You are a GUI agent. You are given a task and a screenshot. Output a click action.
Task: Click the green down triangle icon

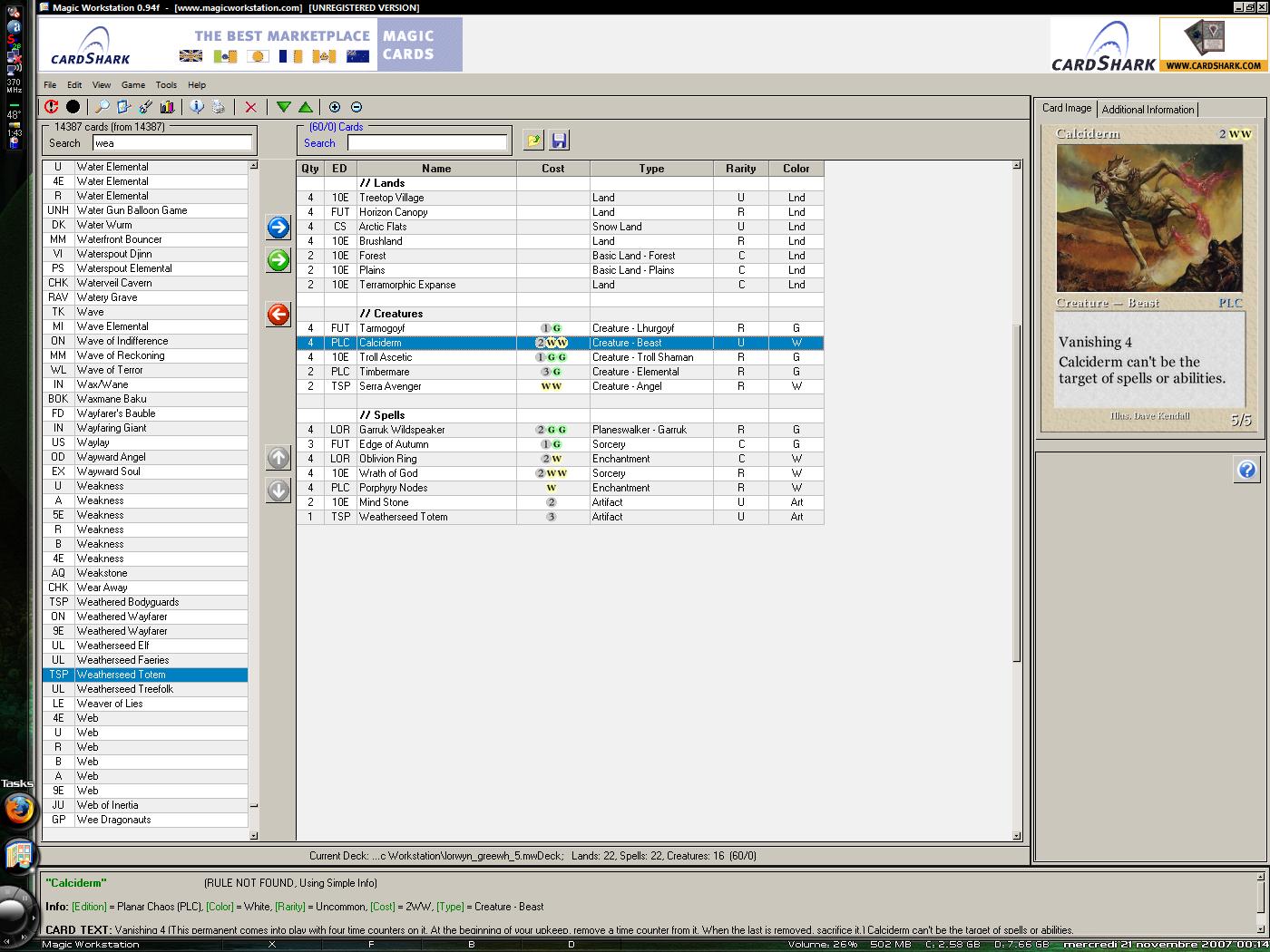point(283,107)
